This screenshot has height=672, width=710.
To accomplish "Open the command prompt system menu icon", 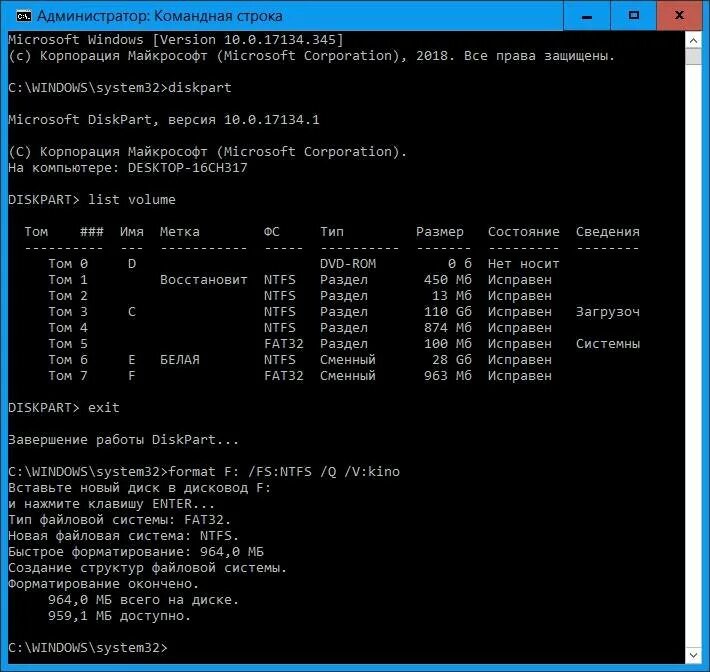I will 23,16.
